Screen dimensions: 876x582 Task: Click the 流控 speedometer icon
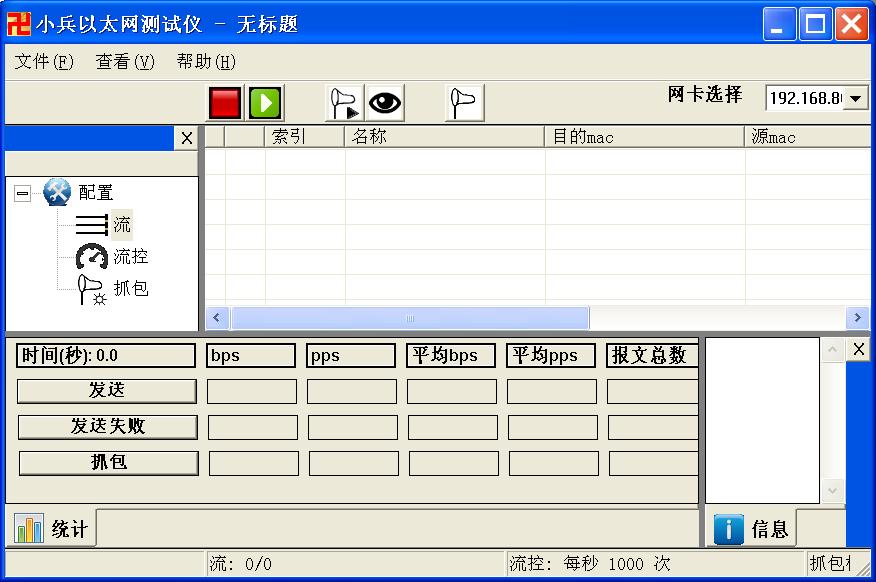coord(92,256)
